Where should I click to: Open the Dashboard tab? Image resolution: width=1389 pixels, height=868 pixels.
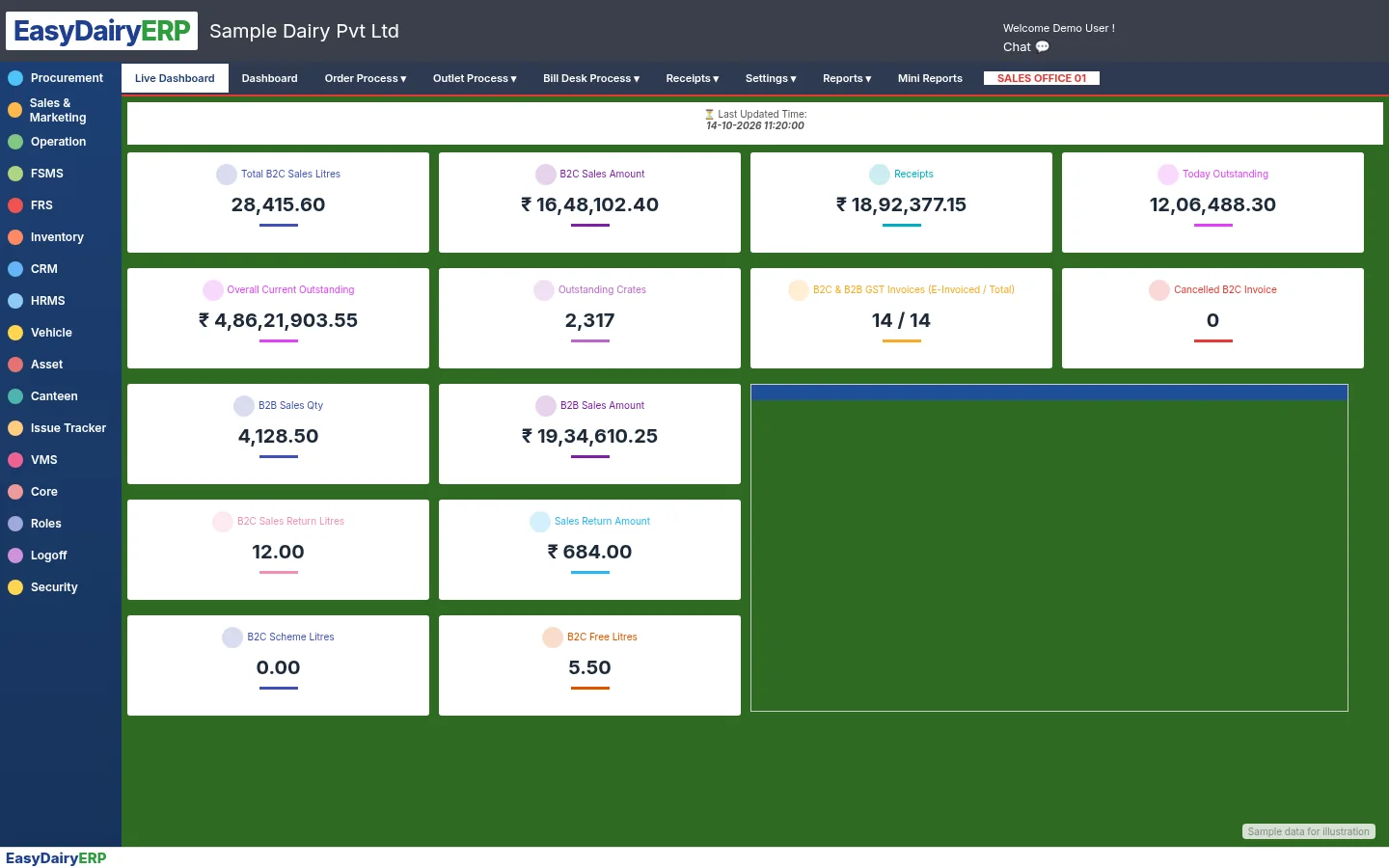click(270, 78)
